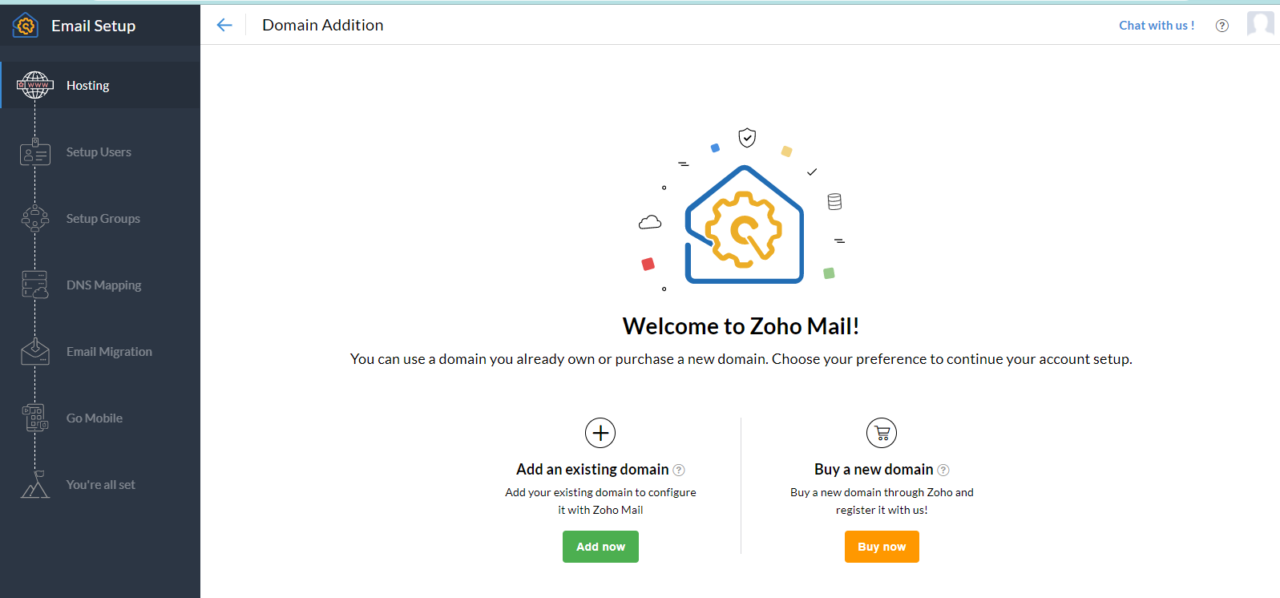This screenshot has height=598, width=1280.
Task: Click the Buy now button
Action: (881, 546)
